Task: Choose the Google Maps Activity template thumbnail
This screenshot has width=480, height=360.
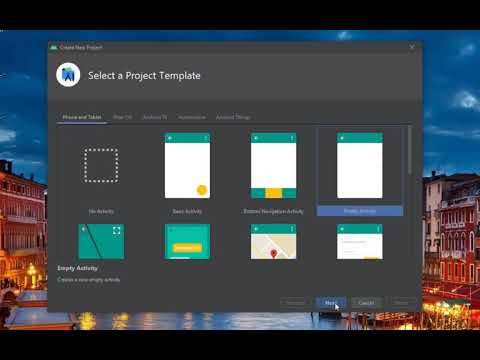Action: pyautogui.click(x=273, y=241)
